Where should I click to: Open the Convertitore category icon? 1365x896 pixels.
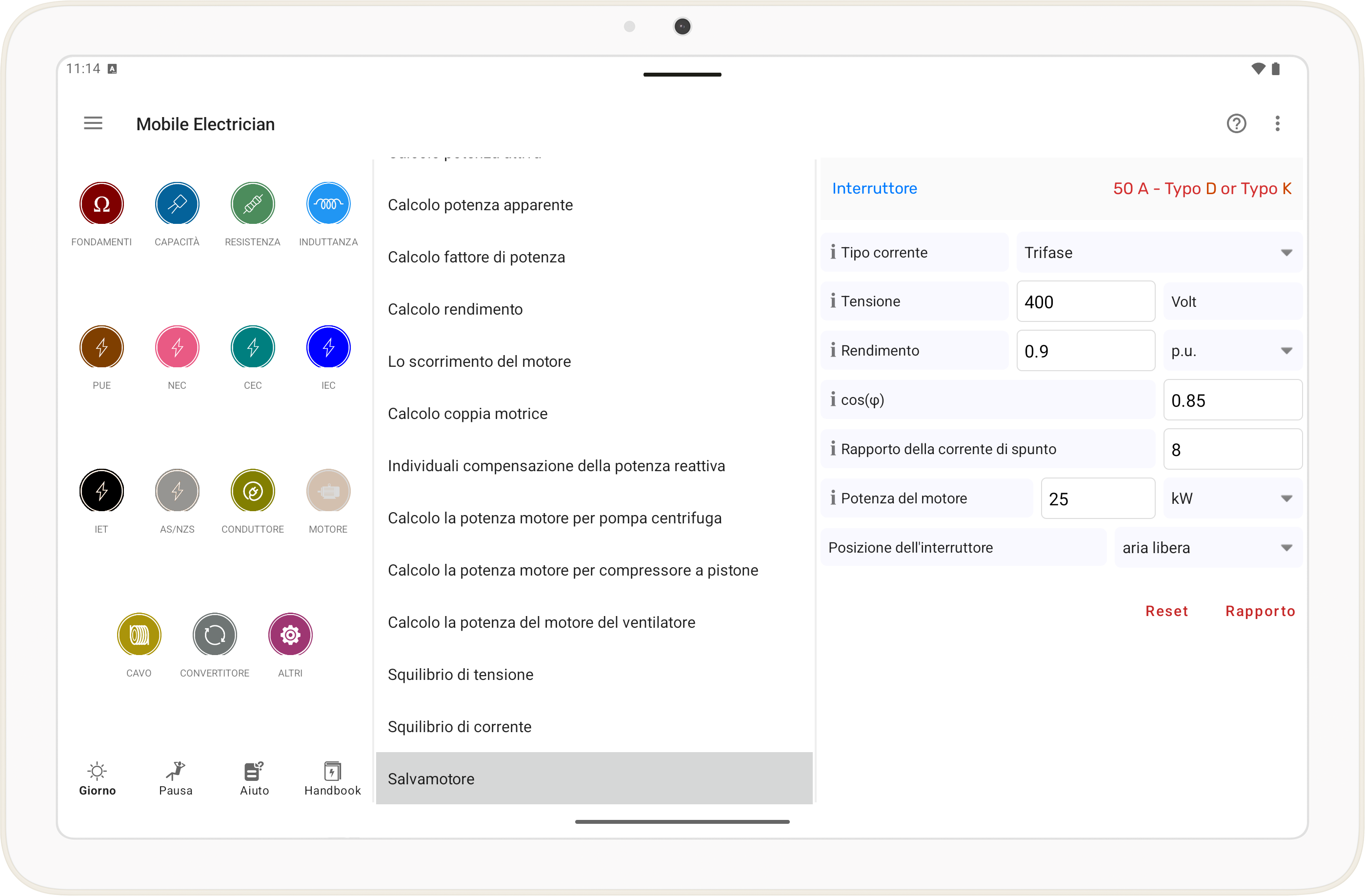coord(215,635)
